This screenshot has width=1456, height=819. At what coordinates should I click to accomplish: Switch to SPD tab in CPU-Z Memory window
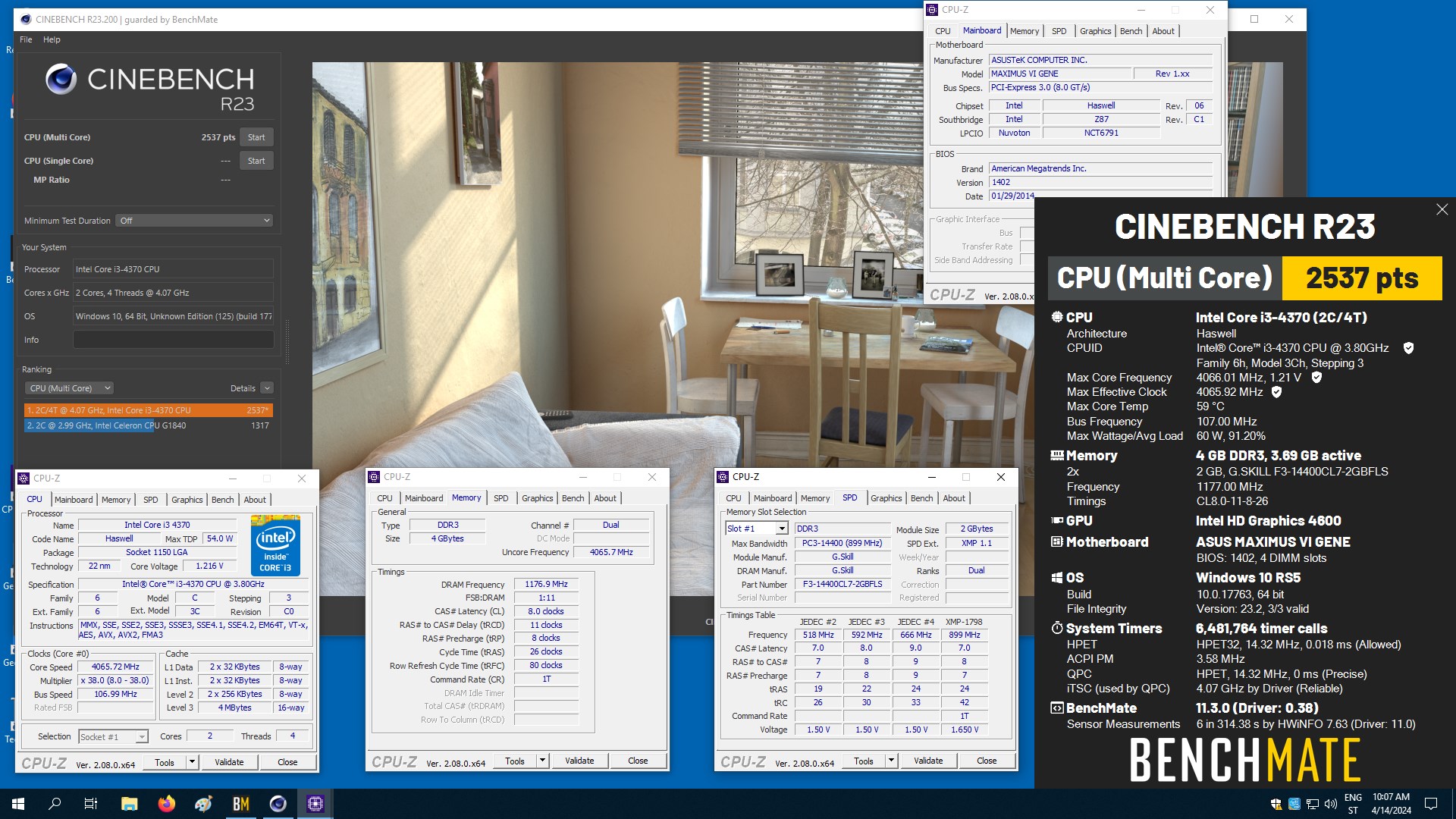click(501, 498)
